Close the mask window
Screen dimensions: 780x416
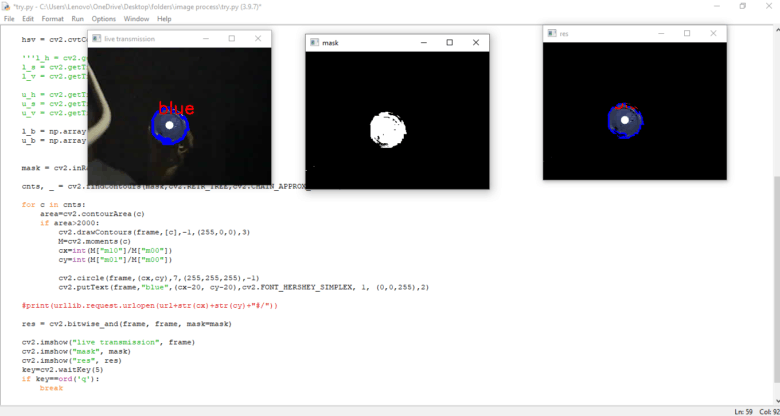pos(476,43)
